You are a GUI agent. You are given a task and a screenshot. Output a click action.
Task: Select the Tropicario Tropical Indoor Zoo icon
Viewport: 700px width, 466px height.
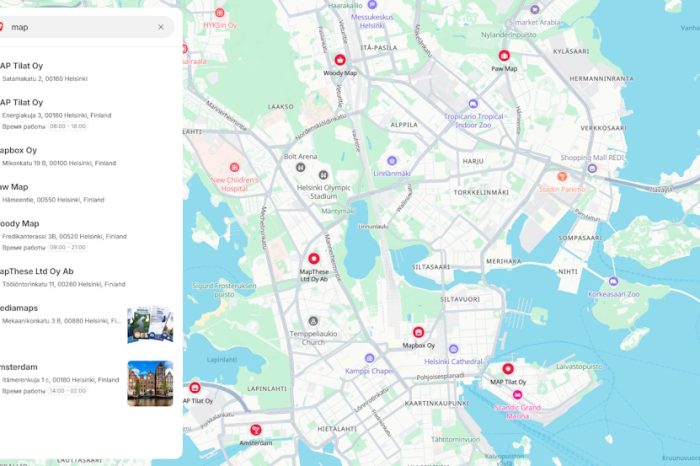click(x=473, y=104)
